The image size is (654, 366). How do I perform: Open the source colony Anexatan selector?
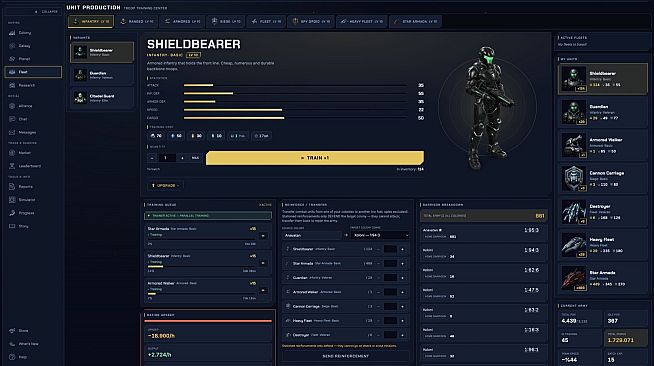click(x=312, y=235)
